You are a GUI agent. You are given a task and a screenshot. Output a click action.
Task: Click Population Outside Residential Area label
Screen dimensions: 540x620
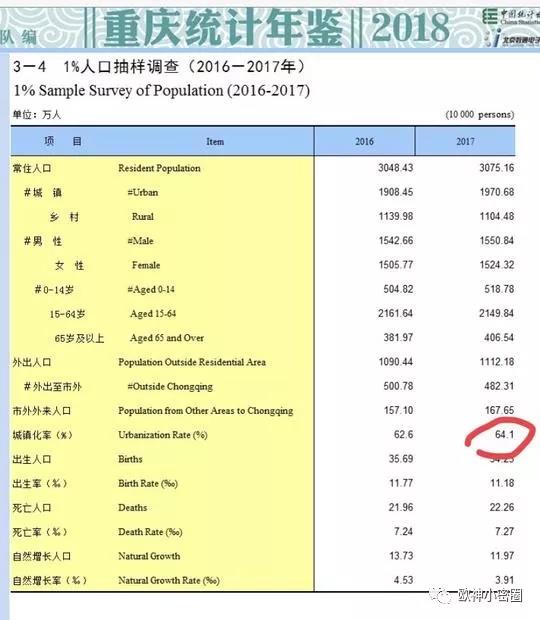[x=192, y=362]
